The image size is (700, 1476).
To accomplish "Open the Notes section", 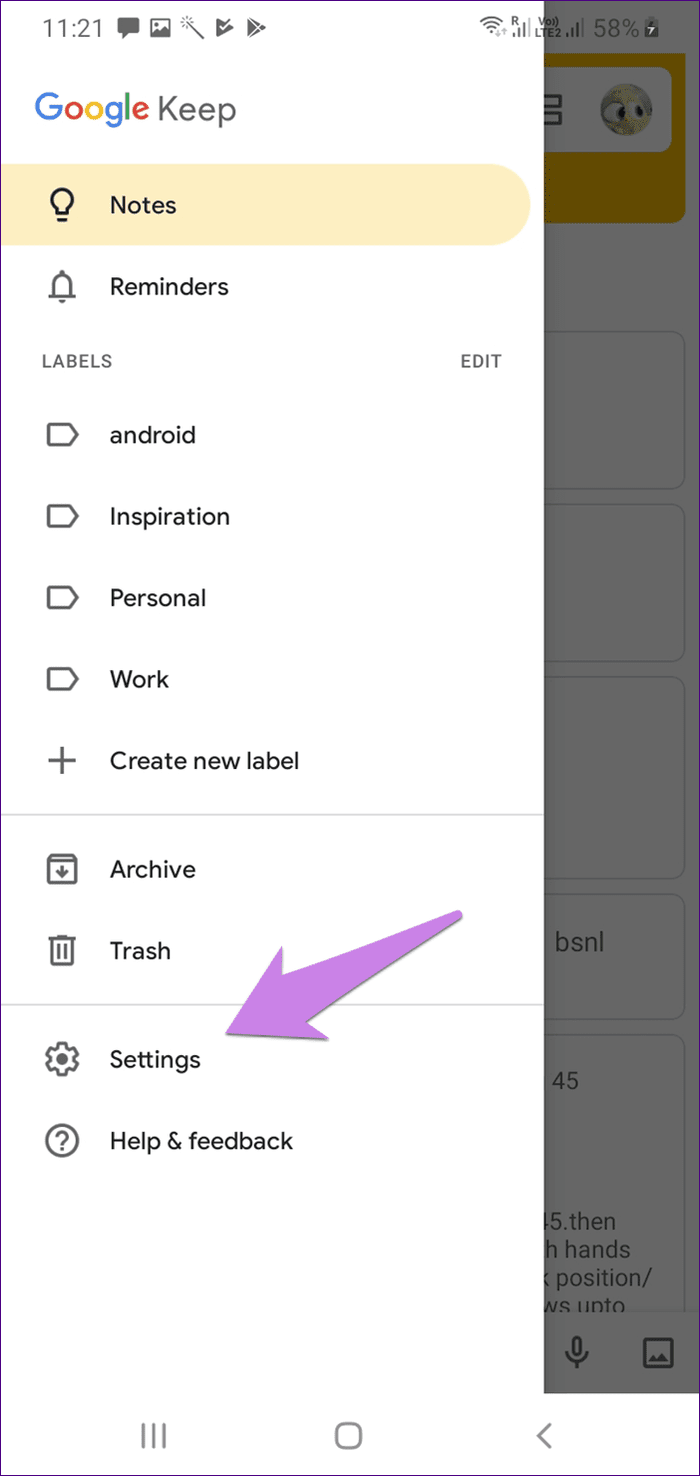I will click(265, 205).
